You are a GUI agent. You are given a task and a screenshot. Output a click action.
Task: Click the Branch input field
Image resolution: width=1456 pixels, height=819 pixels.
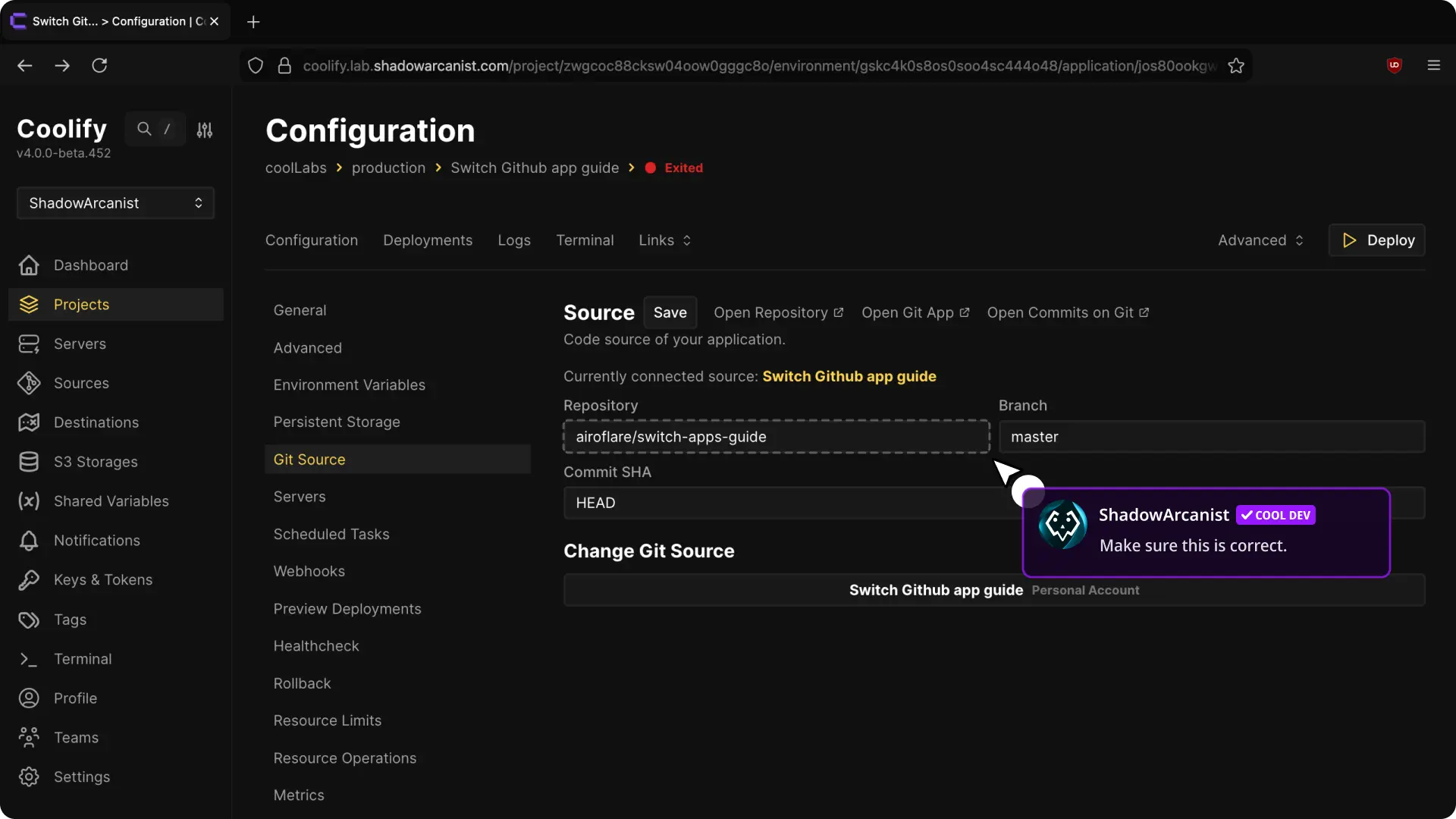pyautogui.click(x=1211, y=437)
